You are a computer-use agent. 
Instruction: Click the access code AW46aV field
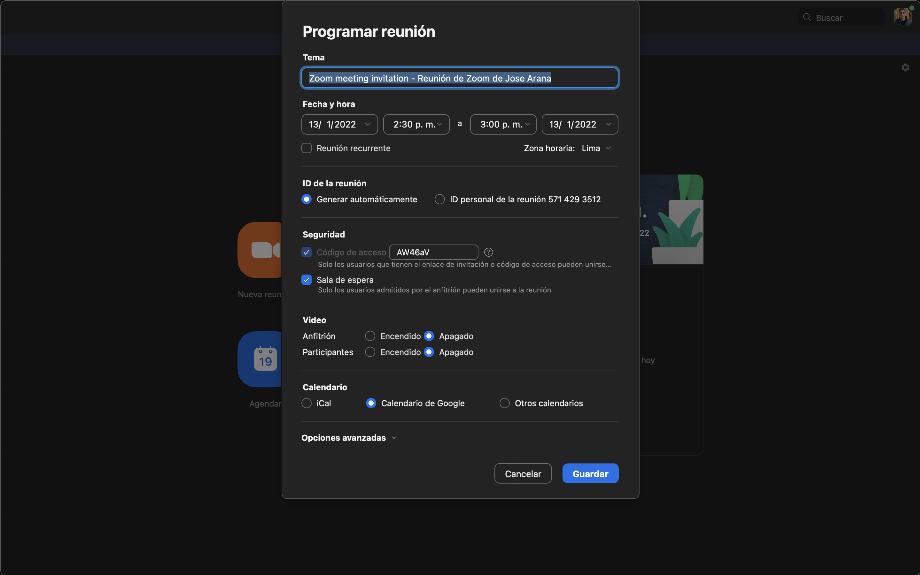point(434,252)
